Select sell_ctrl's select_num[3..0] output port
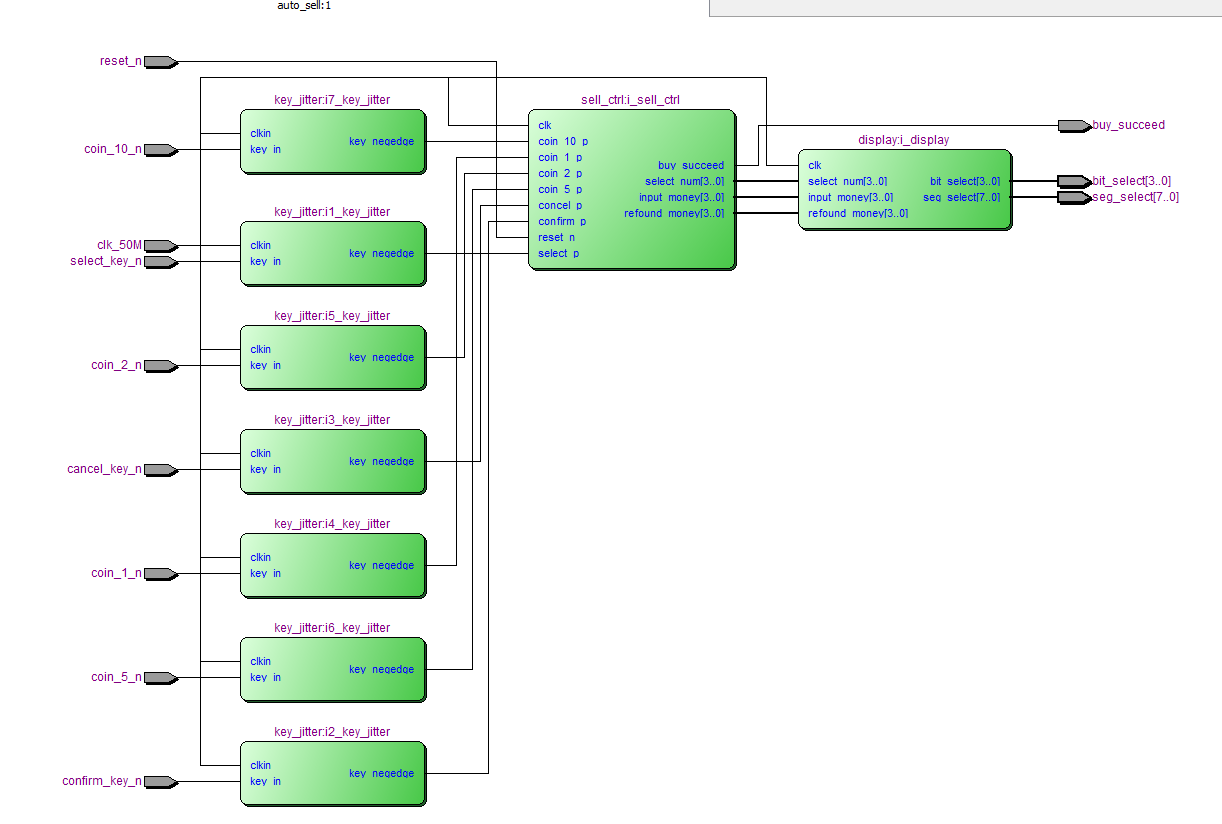The image size is (1222, 824). point(685,182)
